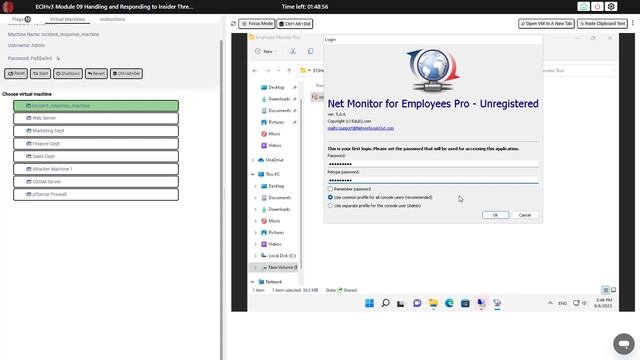Select the OSSIM Server virtual machine

tap(96, 182)
